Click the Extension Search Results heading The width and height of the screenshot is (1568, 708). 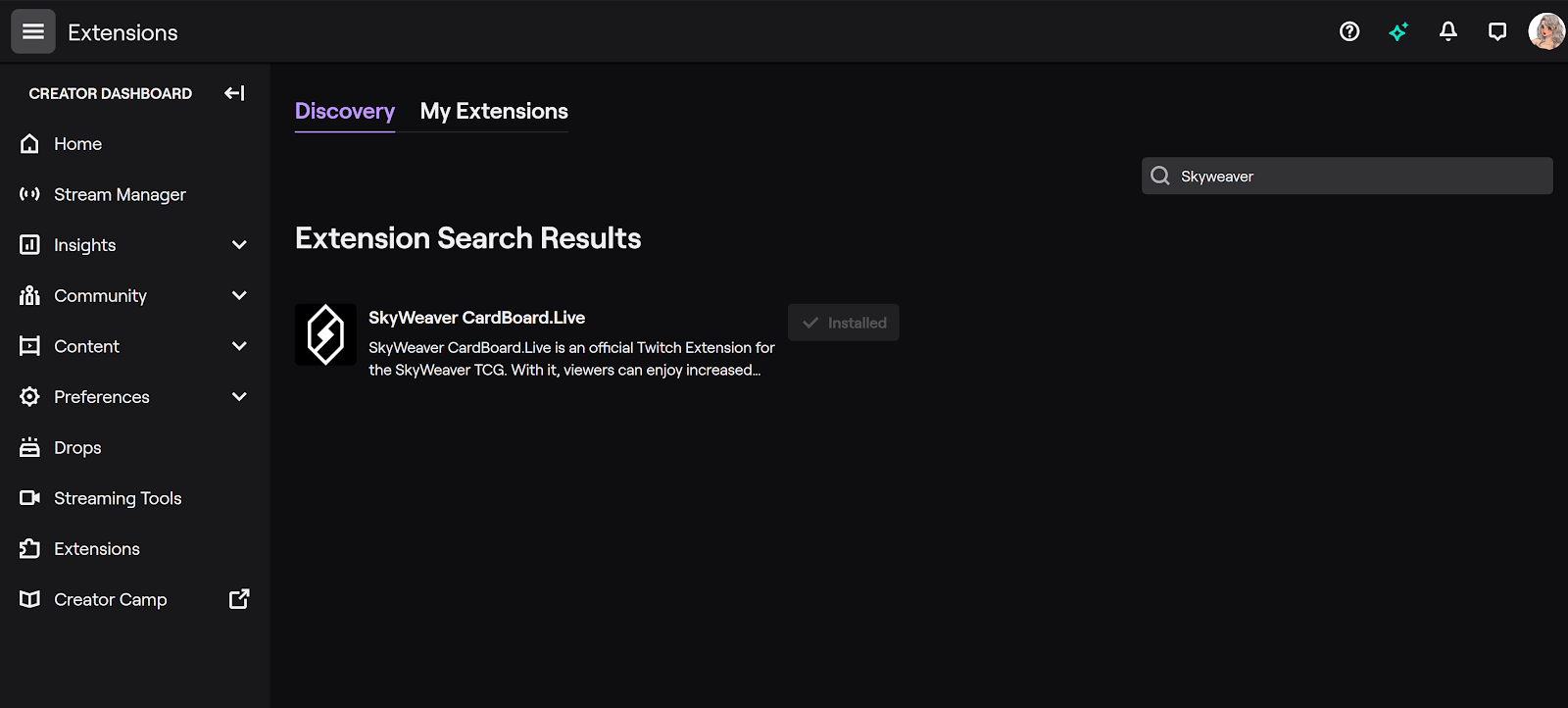coord(468,238)
